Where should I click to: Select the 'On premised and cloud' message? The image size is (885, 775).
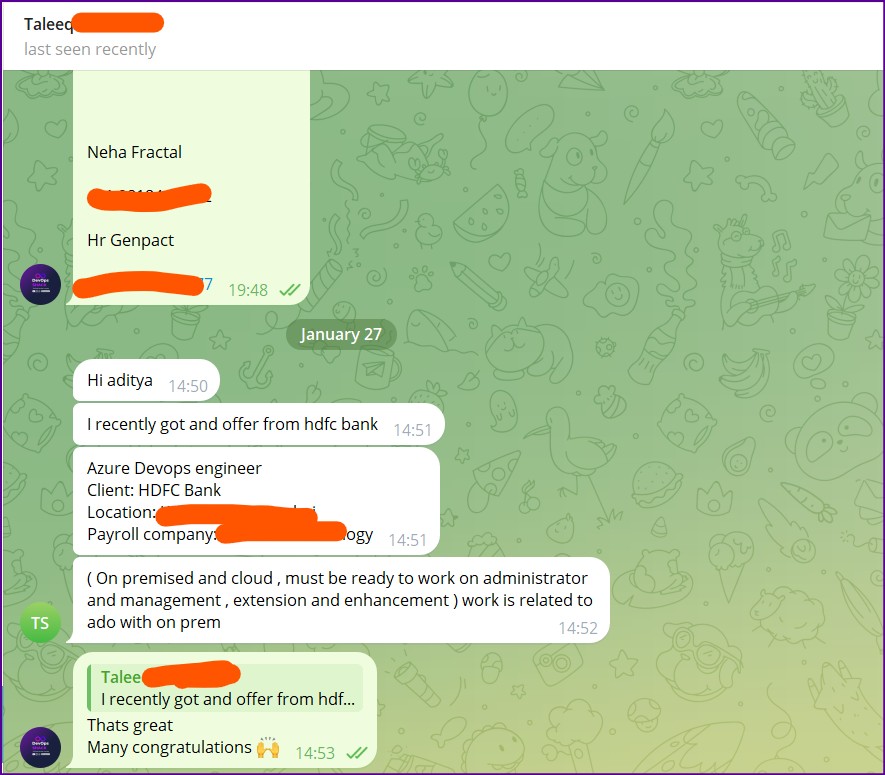tap(341, 600)
